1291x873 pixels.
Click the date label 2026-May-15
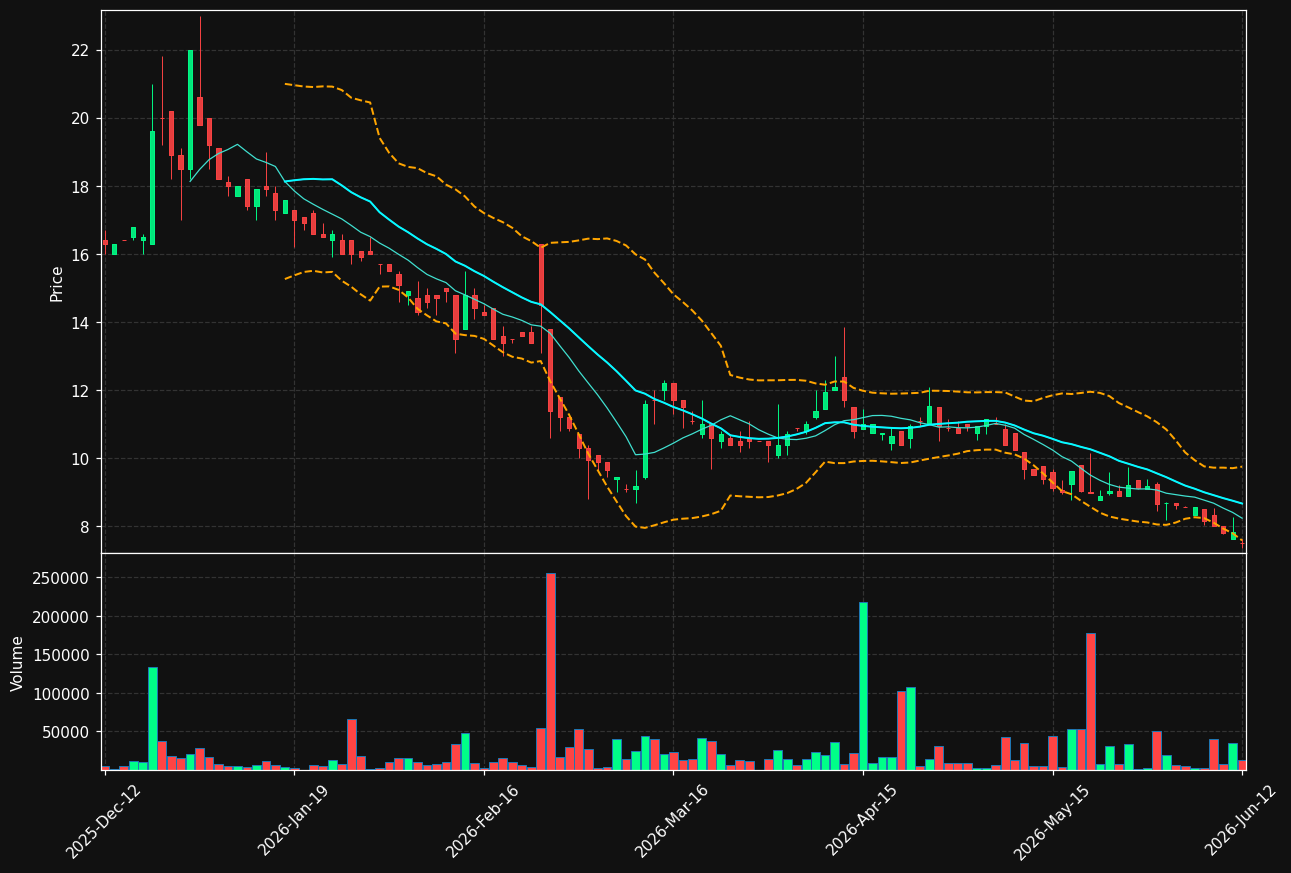pyautogui.click(x=1051, y=821)
